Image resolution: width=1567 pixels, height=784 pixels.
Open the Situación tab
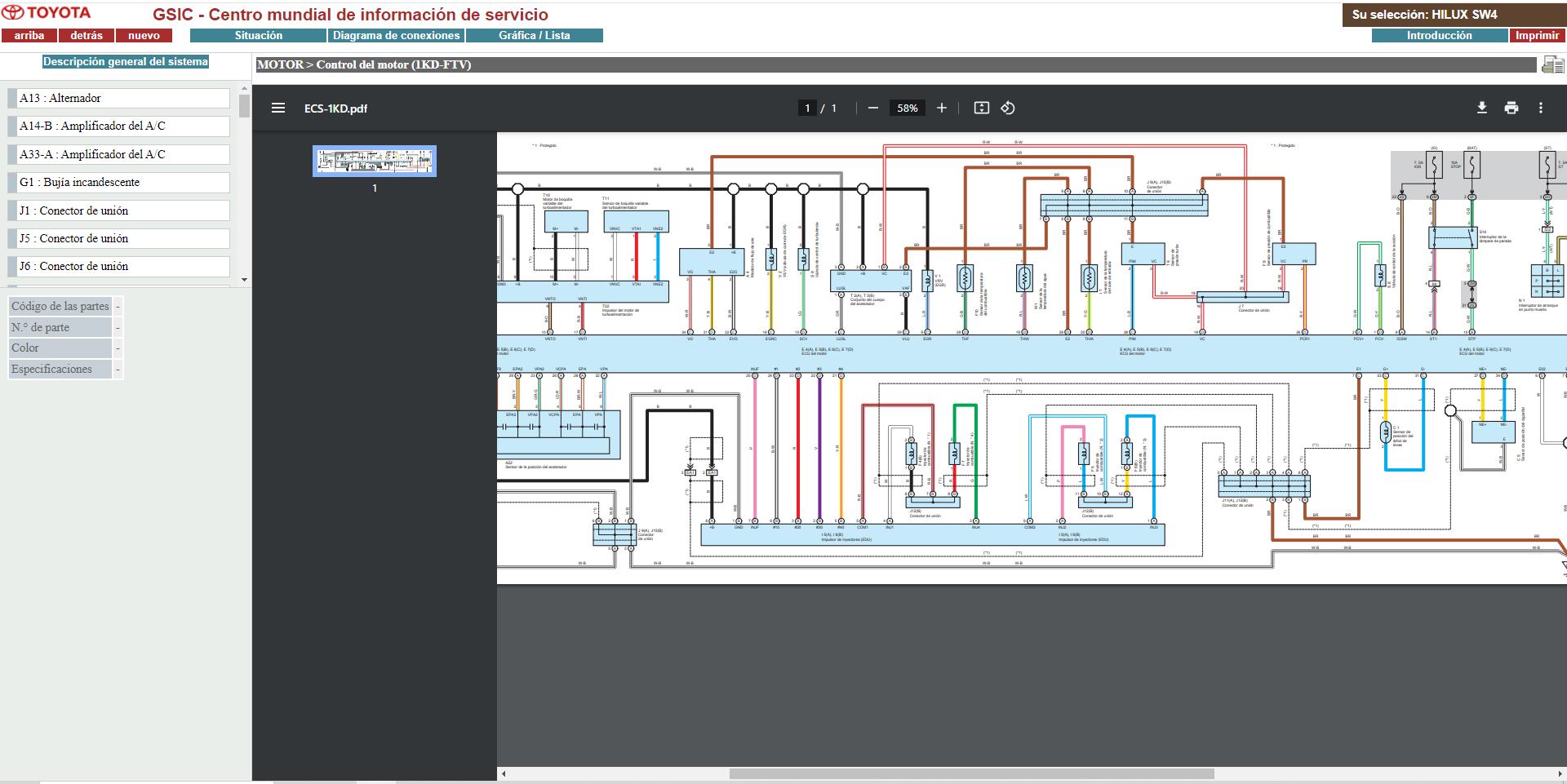(x=258, y=36)
